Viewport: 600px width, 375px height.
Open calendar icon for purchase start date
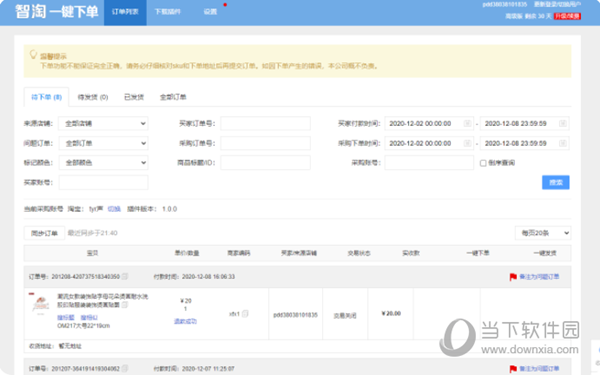[467, 143]
